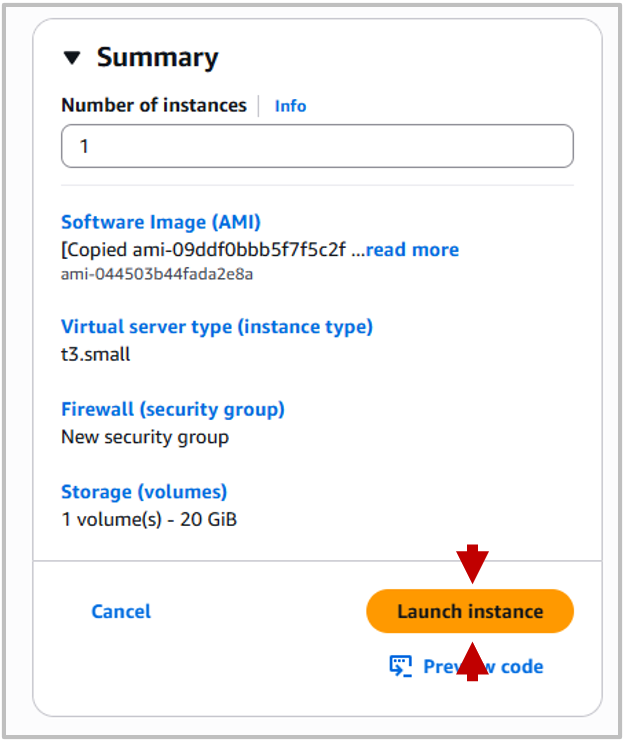The height and width of the screenshot is (740, 623).
Task: Click the Preview code terminal icon
Action: click(x=400, y=666)
